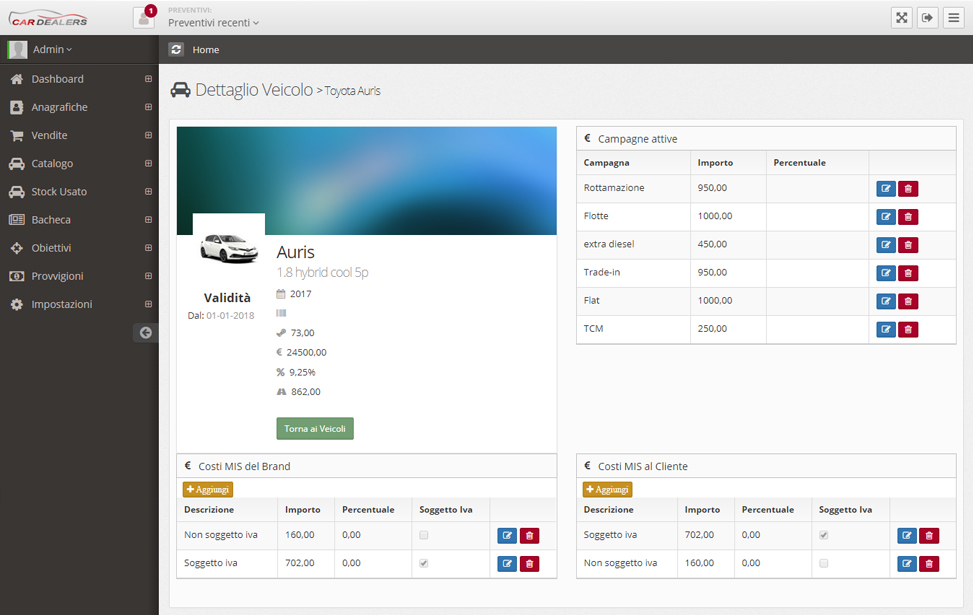Expand the Provvigioni submenu plus icon
Image resolution: width=973 pixels, height=615 pixels.
[148, 276]
